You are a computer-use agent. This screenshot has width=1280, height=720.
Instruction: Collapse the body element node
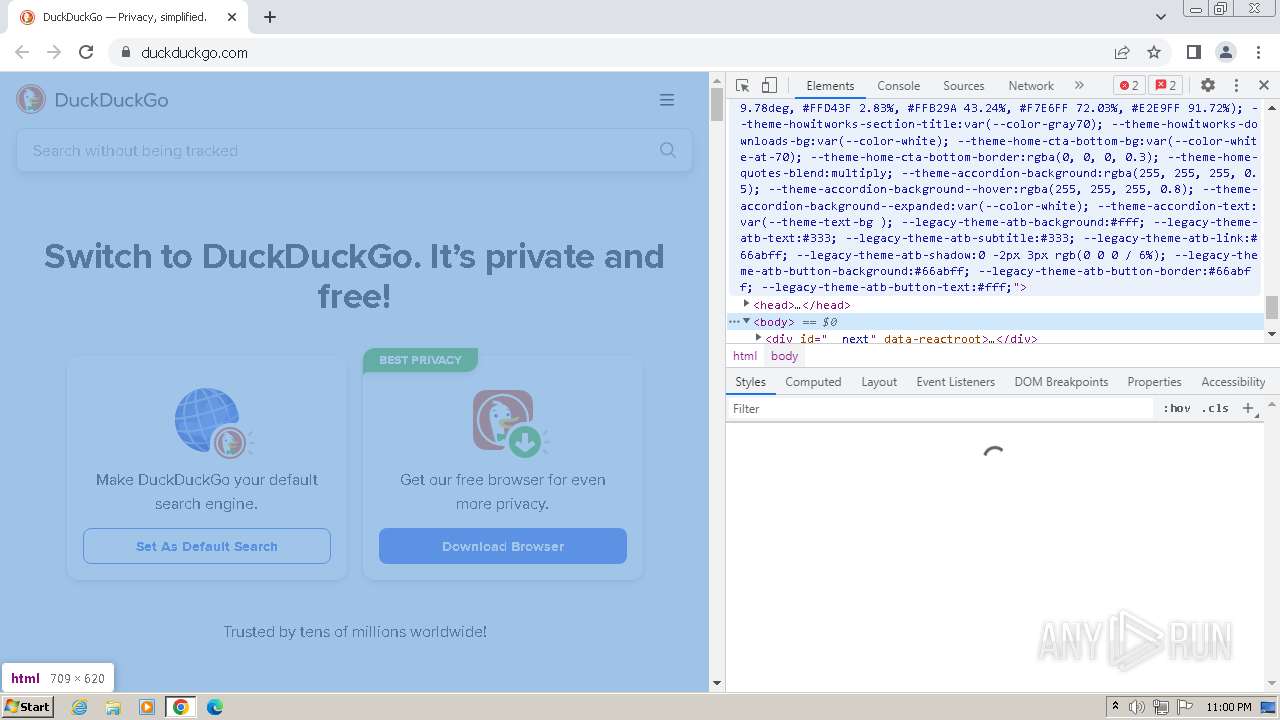coord(746,321)
